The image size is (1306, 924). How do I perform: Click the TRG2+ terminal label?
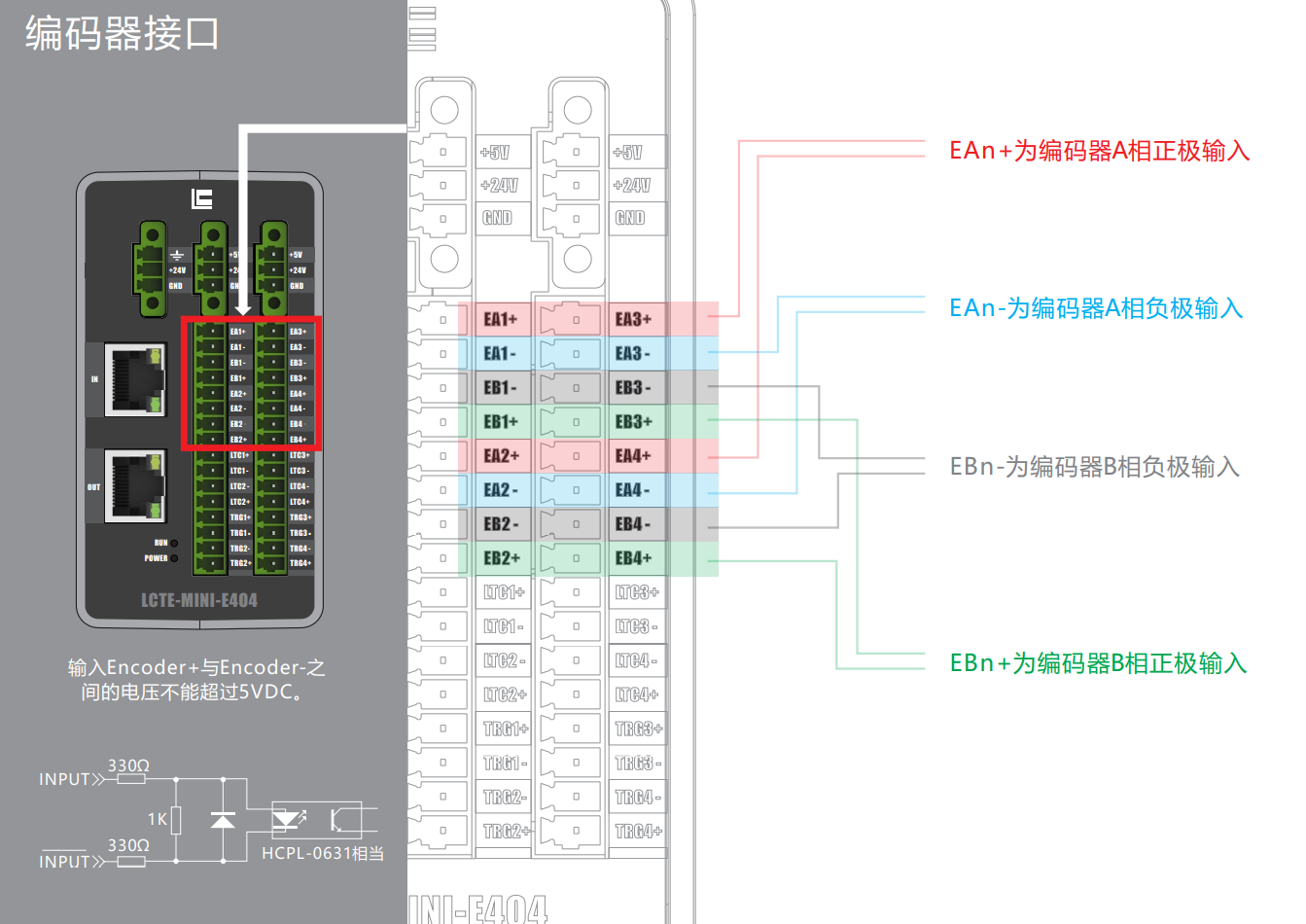(x=507, y=831)
